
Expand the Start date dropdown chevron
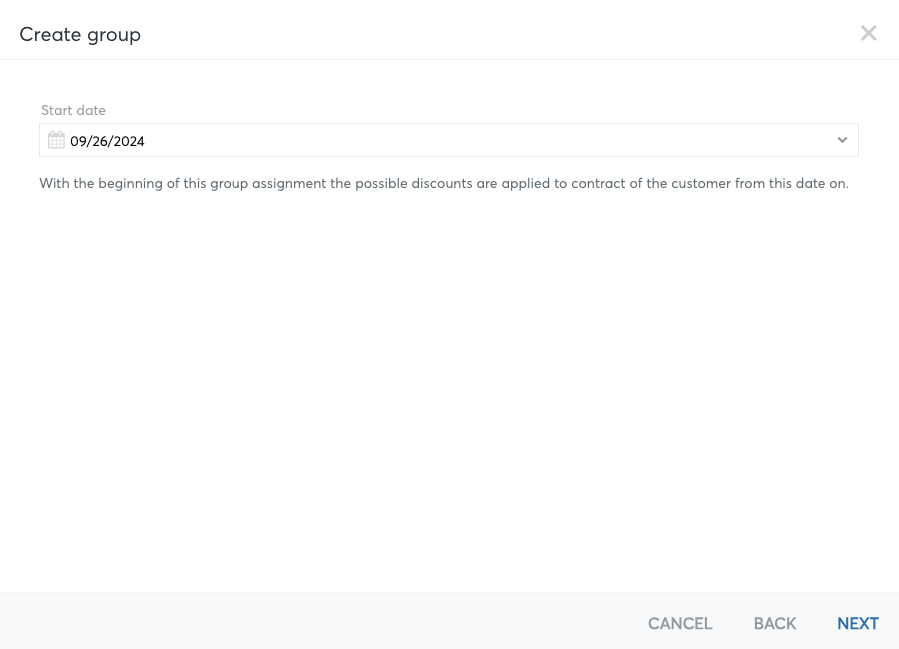pos(842,140)
